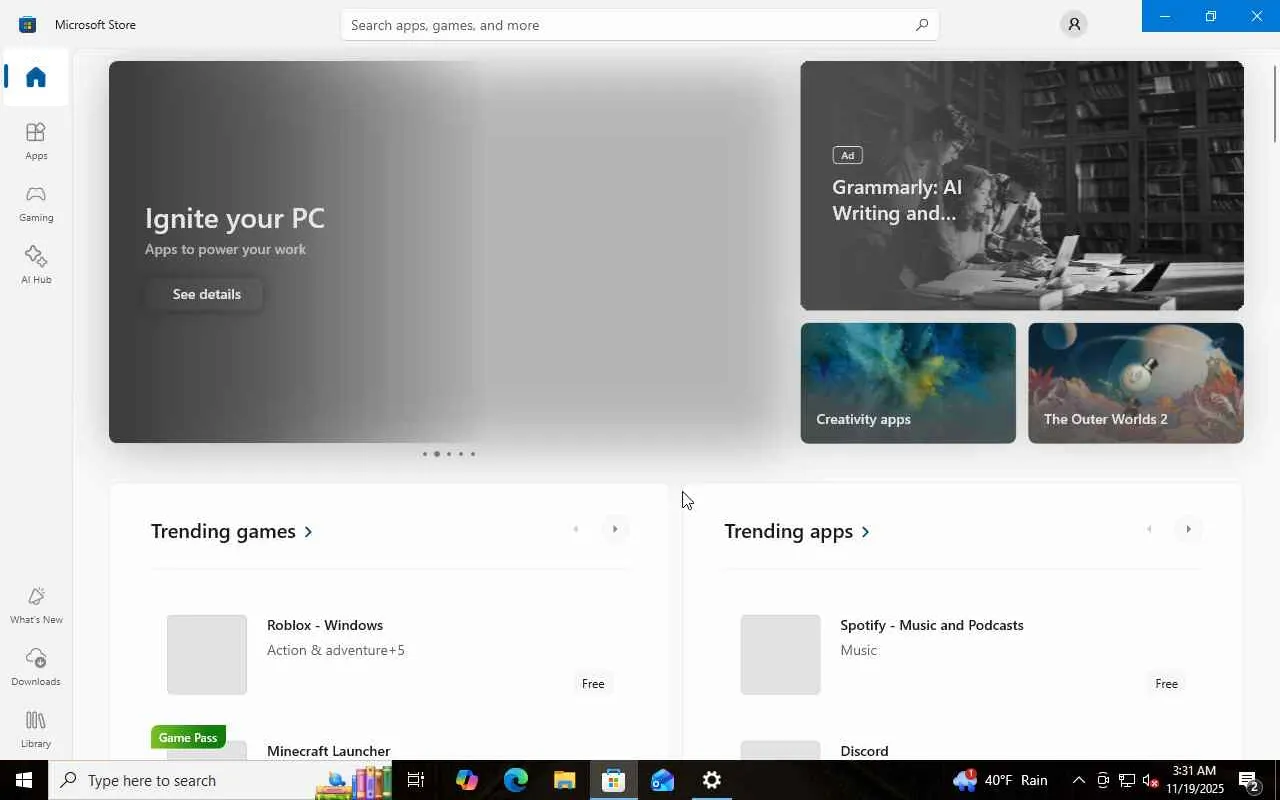Open File Explorer from the taskbar
This screenshot has height=800, width=1280.
[564, 780]
